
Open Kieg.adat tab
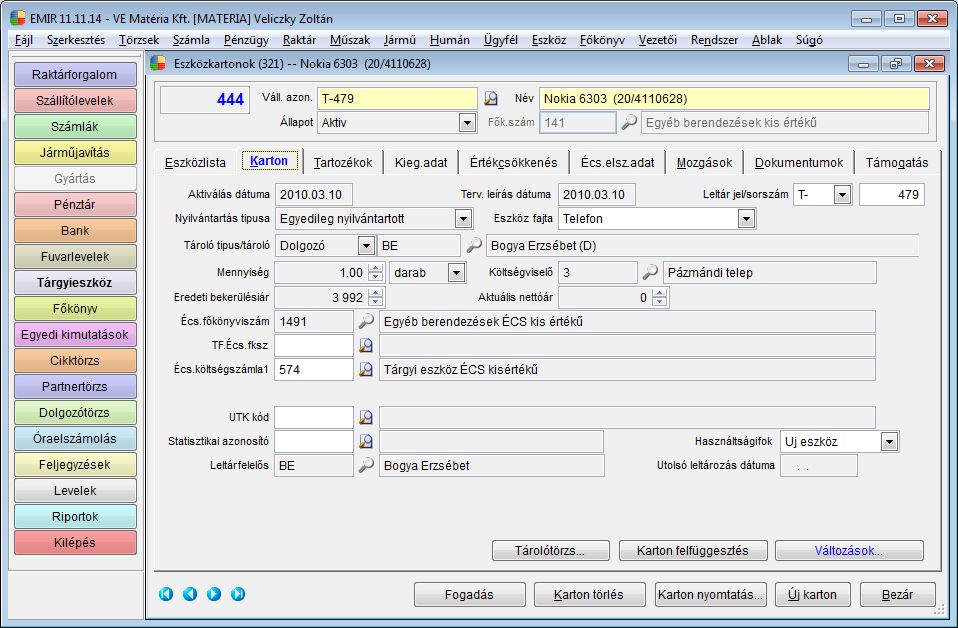point(421,162)
